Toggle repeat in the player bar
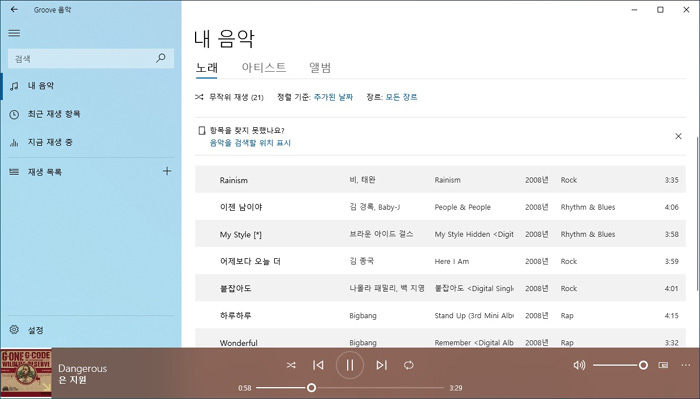Screen dimensions: 700x399 (408, 366)
